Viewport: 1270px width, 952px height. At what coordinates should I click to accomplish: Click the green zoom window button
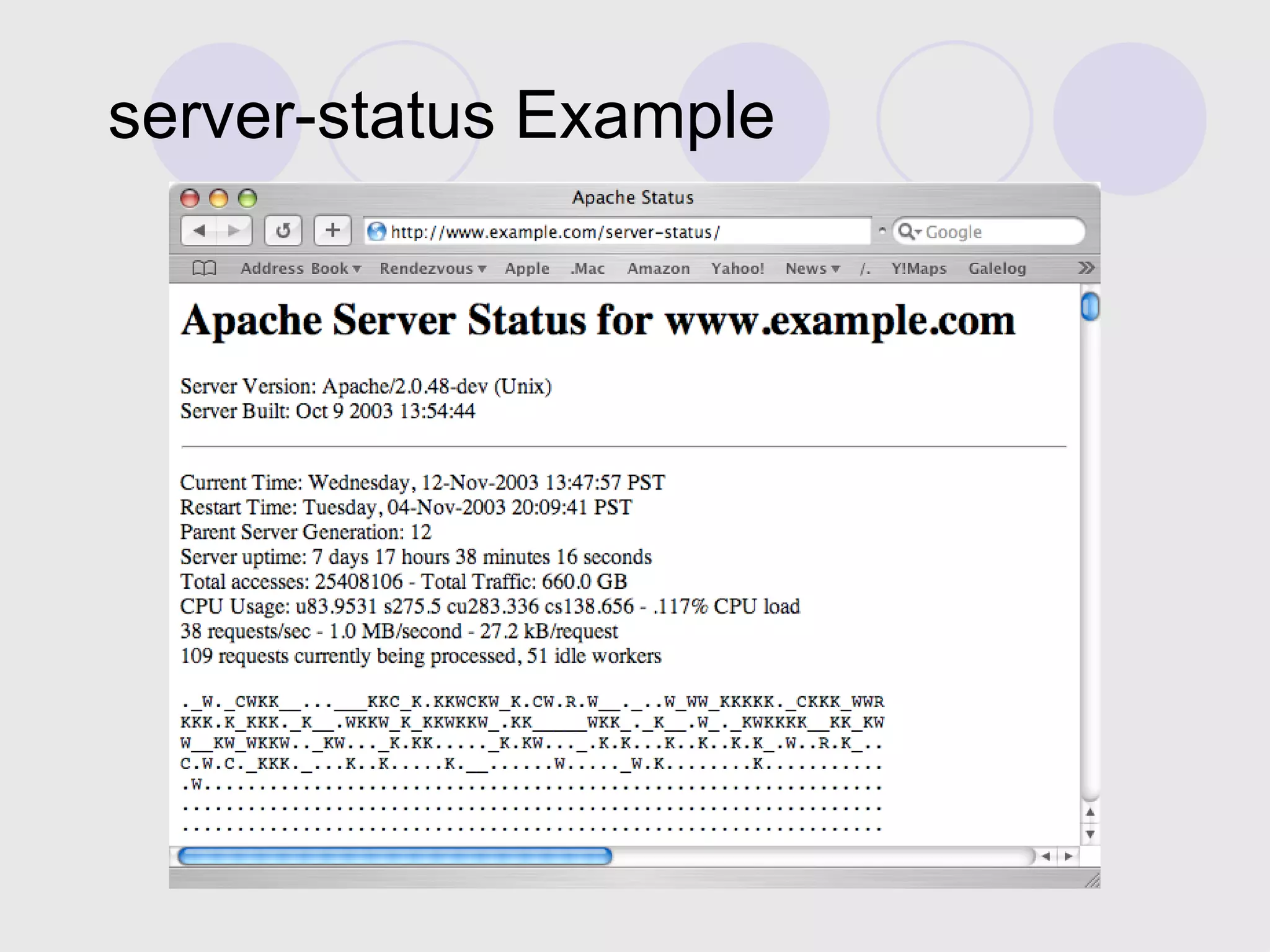(247, 198)
